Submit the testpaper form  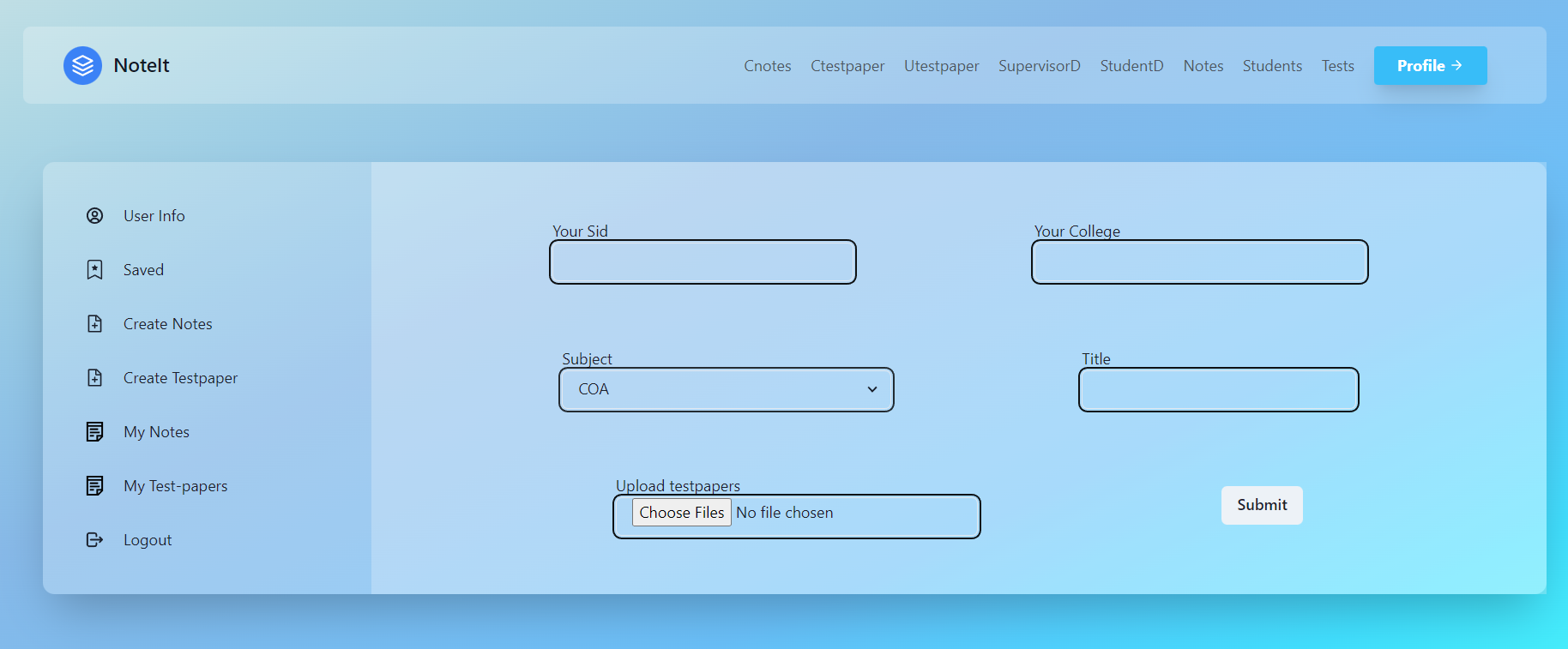[x=1262, y=505]
